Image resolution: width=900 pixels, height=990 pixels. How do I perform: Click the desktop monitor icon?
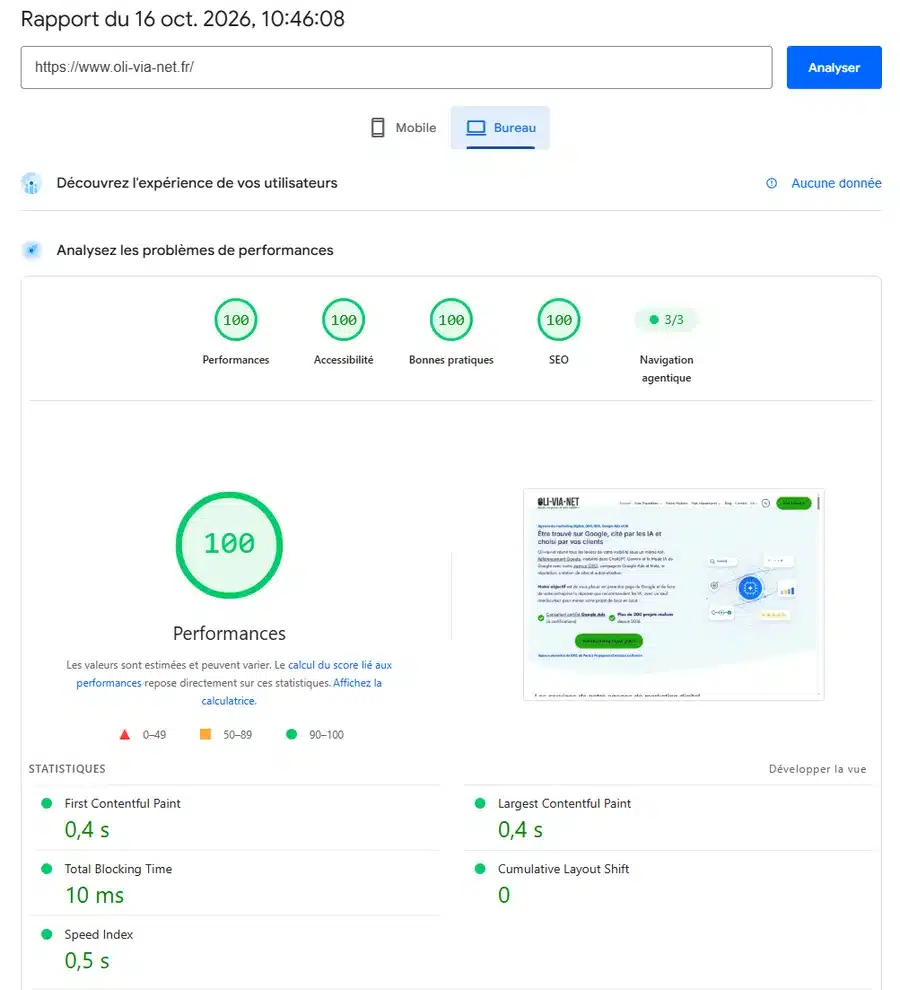click(x=476, y=128)
